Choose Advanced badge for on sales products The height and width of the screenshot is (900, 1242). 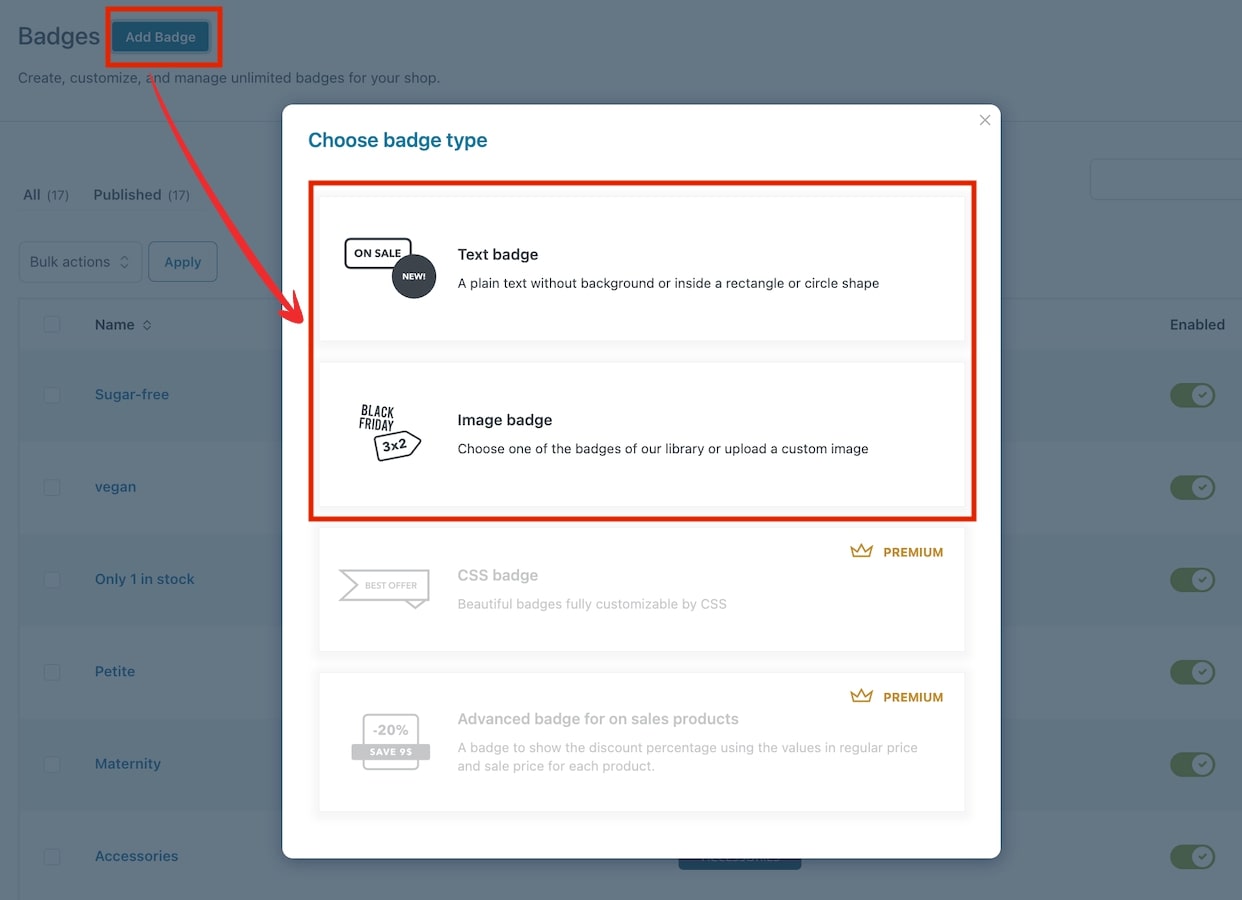642,741
